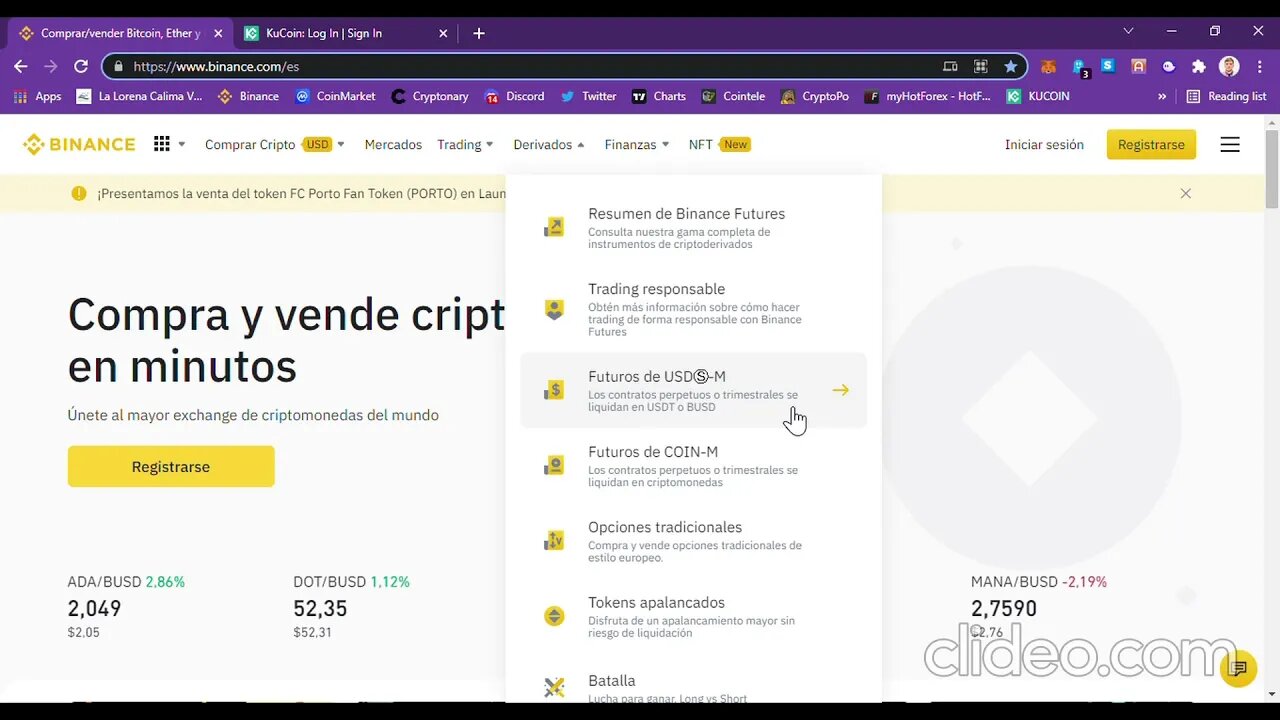Click the install app icon in address bar

pos(950,66)
